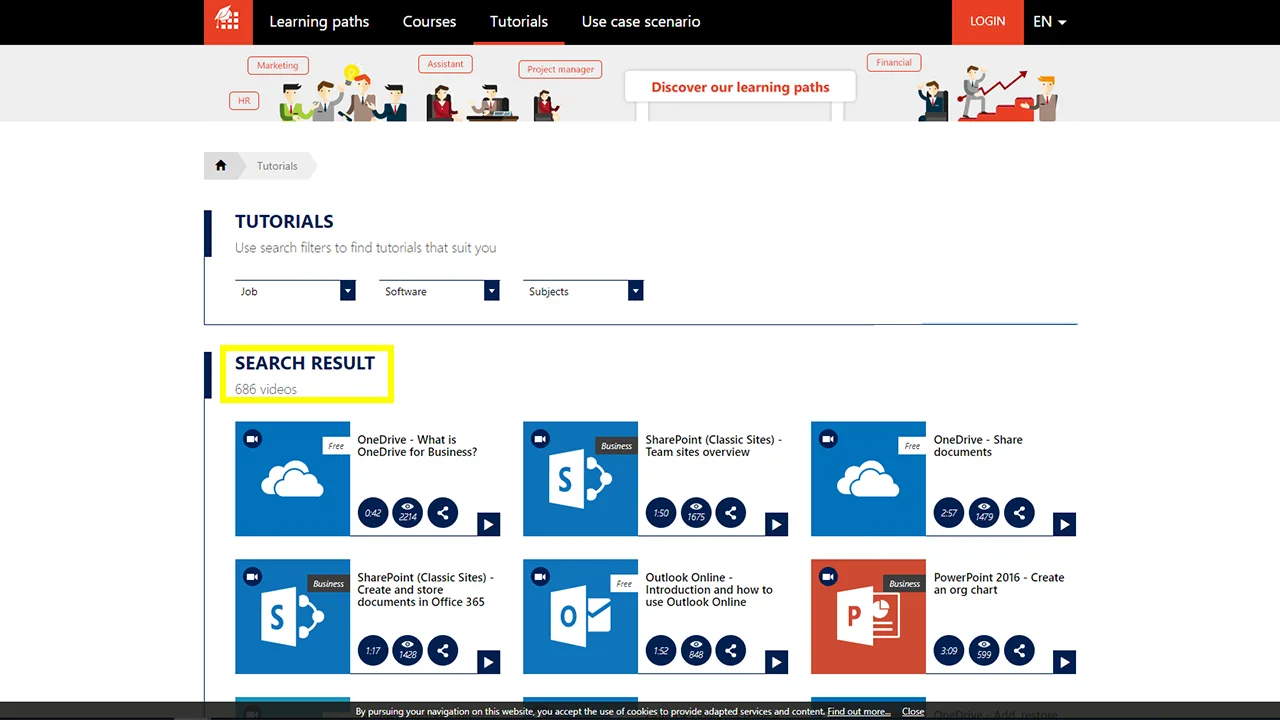
Task: Share What is OneDrive for Business video
Action: [x=442, y=513]
